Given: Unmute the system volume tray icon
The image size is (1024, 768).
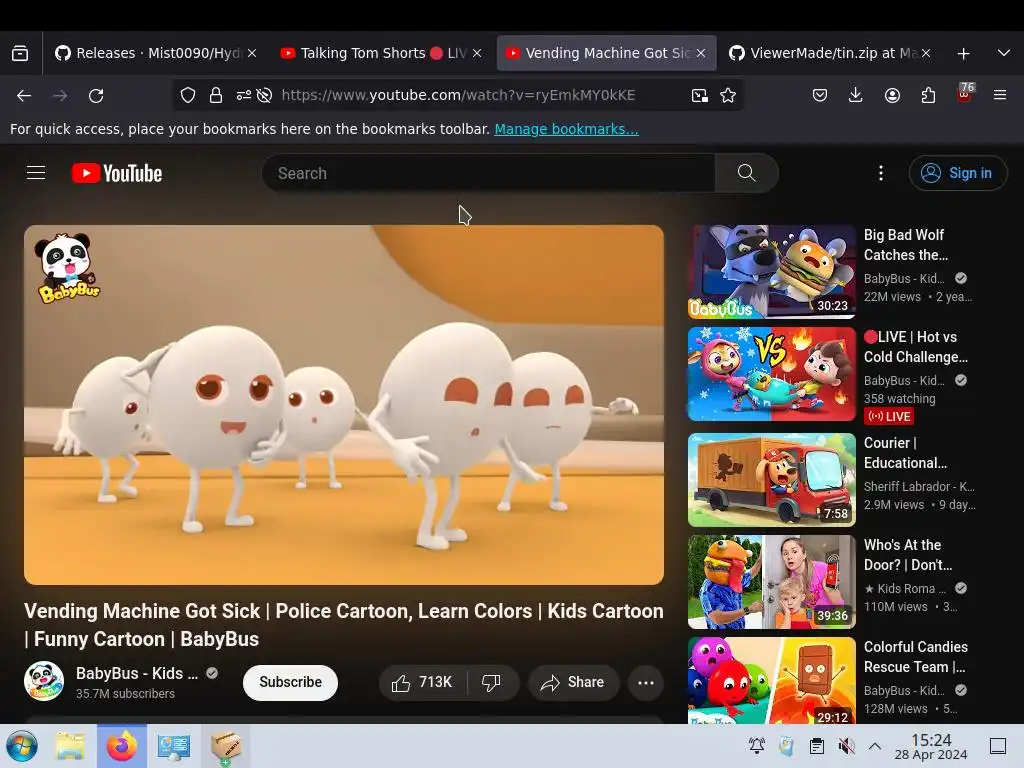Looking at the screenshot, I should (x=846, y=746).
